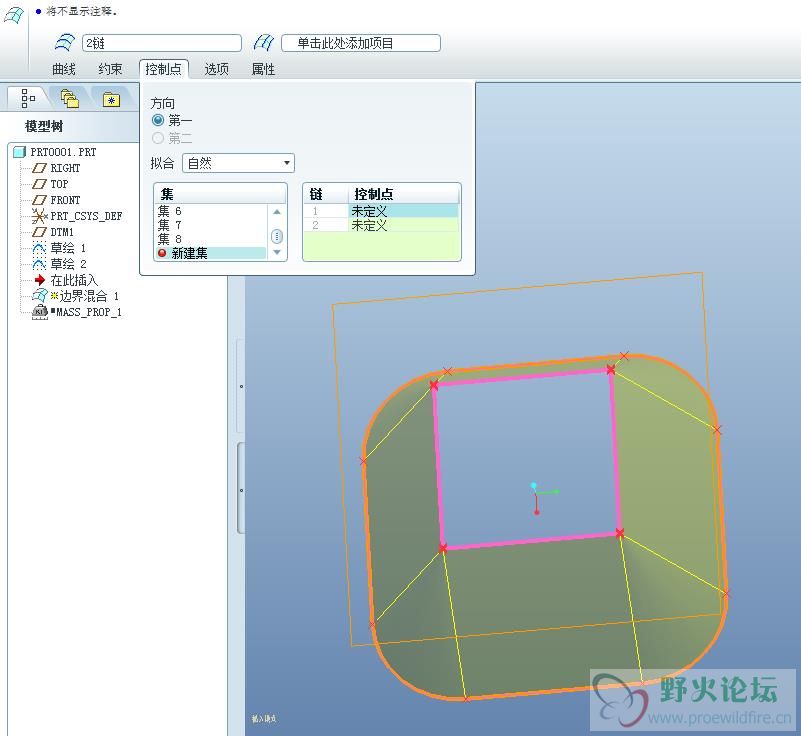Viewport: 801px width, 736px height.
Task: Click the second-direction curves icon
Action: (x=264, y=42)
